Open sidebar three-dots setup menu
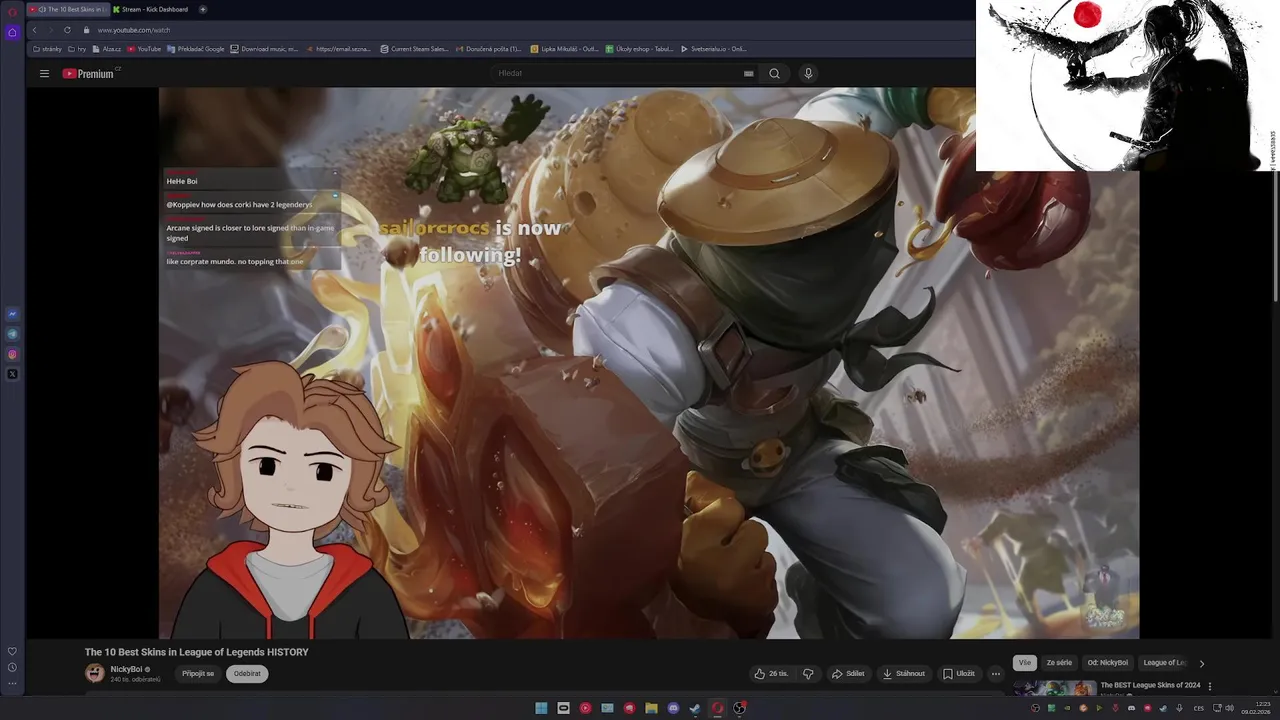This screenshot has height=720, width=1280. pos(12,684)
